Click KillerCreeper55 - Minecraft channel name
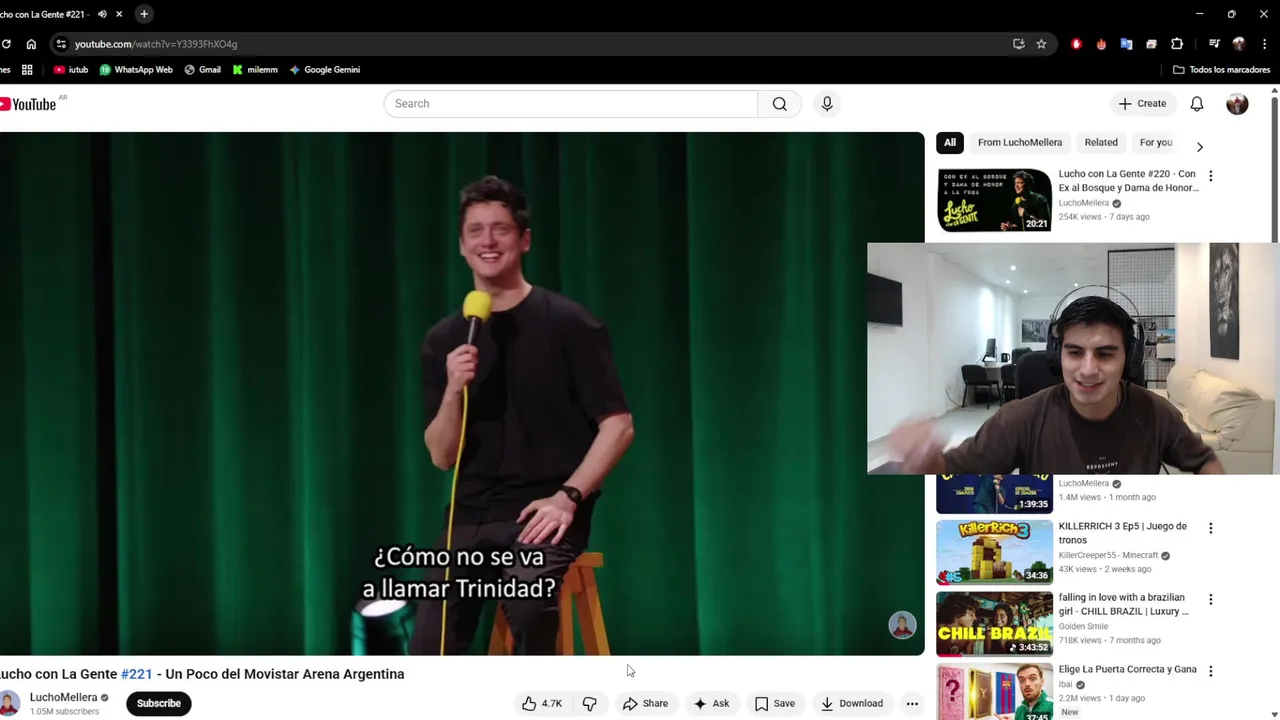Image resolution: width=1280 pixels, height=720 pixels. click(x=1108, y=555)
